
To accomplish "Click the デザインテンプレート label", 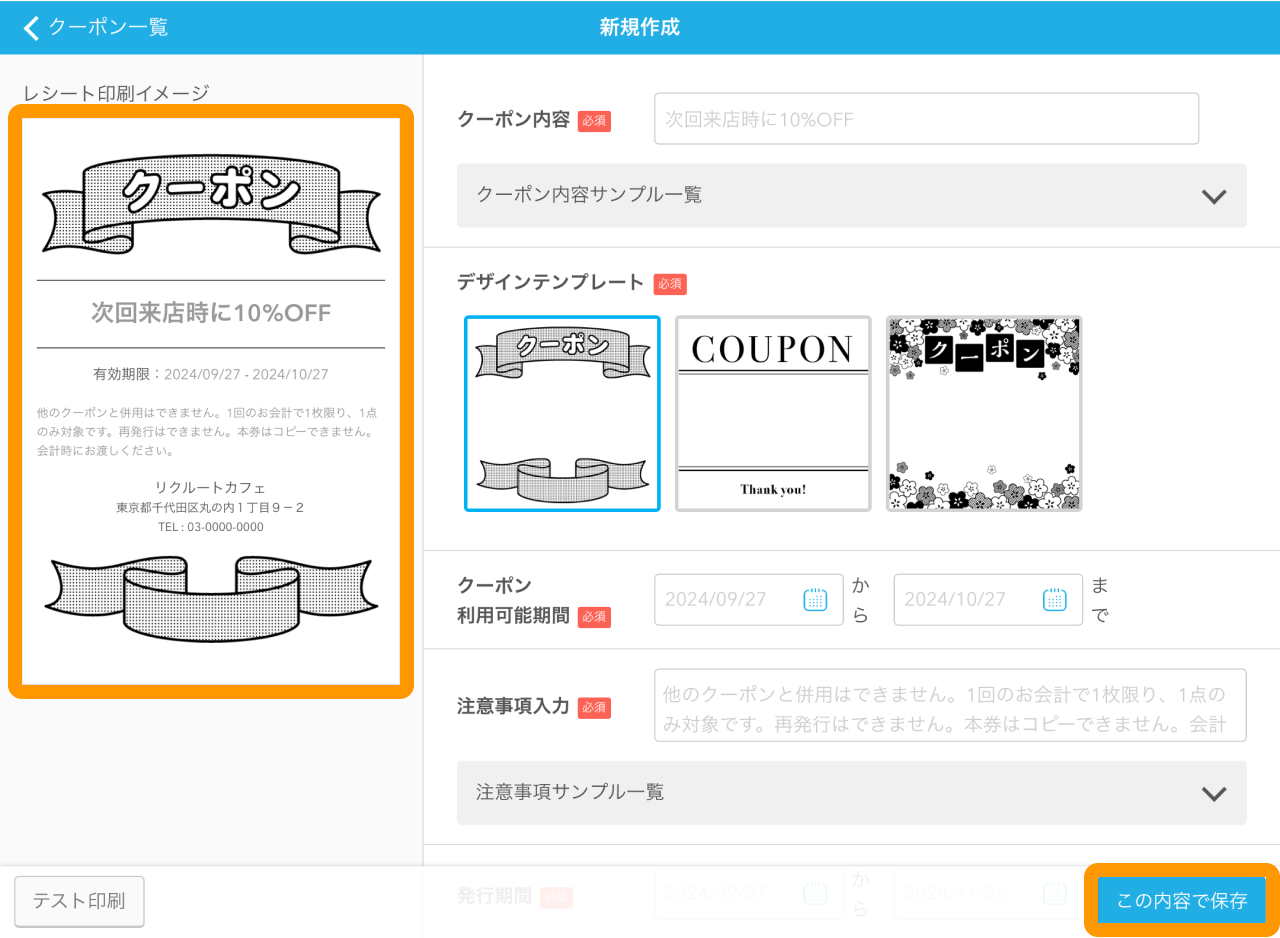I will coord(551,283).
